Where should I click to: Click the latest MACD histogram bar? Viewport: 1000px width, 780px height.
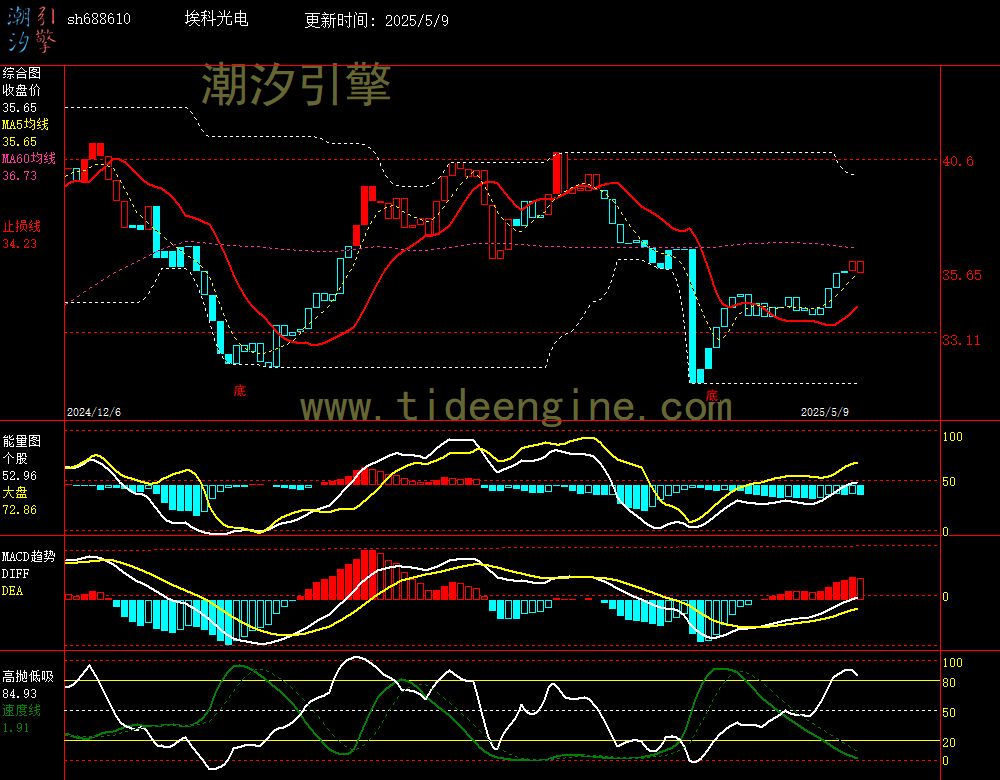pos(860,588)
